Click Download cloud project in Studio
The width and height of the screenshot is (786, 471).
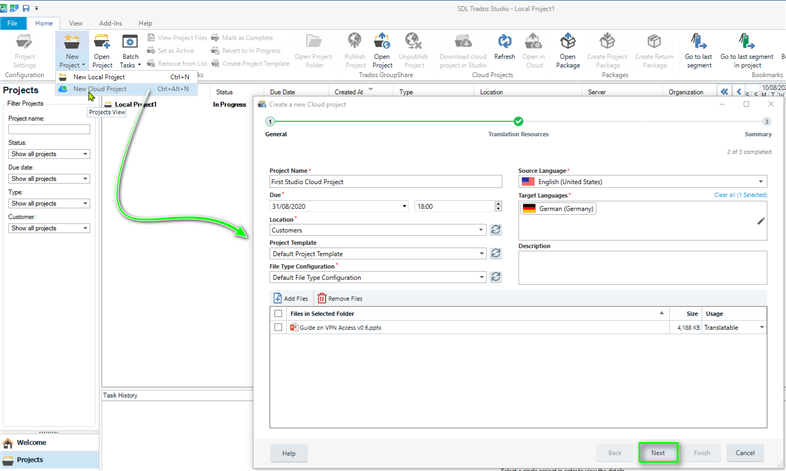click(x=463, y=51)
